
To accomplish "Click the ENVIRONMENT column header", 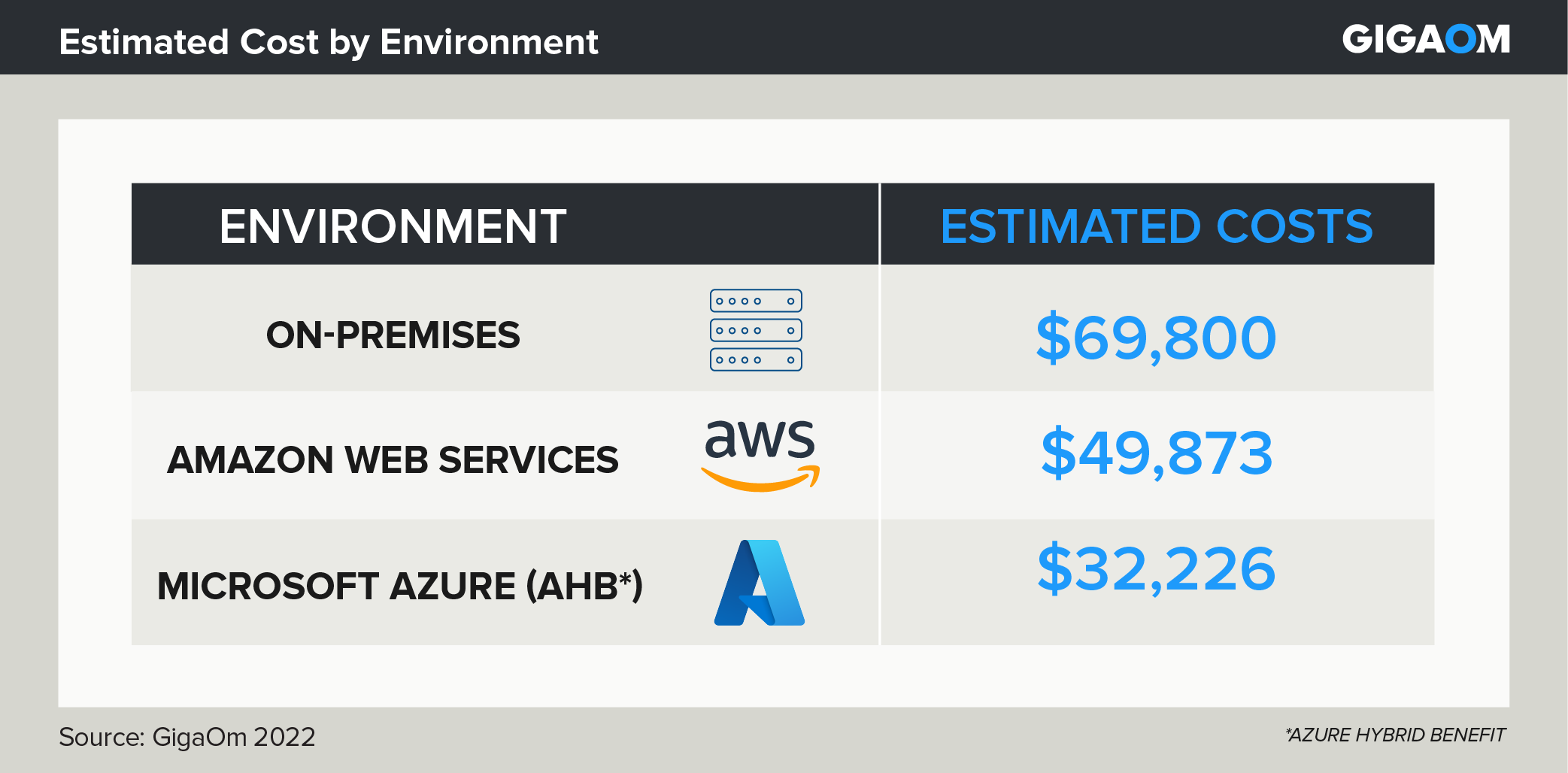I will (393, 226).
